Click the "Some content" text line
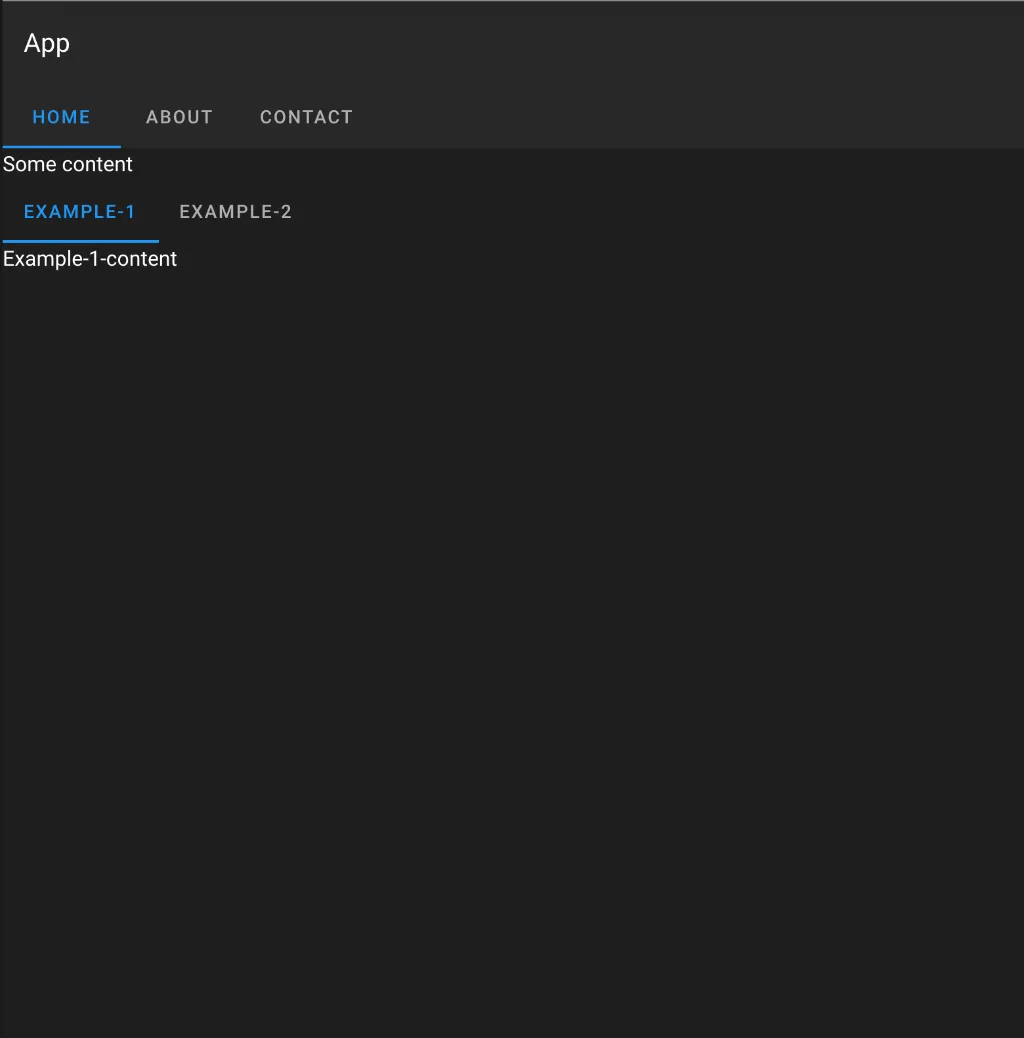1024x1038 pixels. point(68,164)
